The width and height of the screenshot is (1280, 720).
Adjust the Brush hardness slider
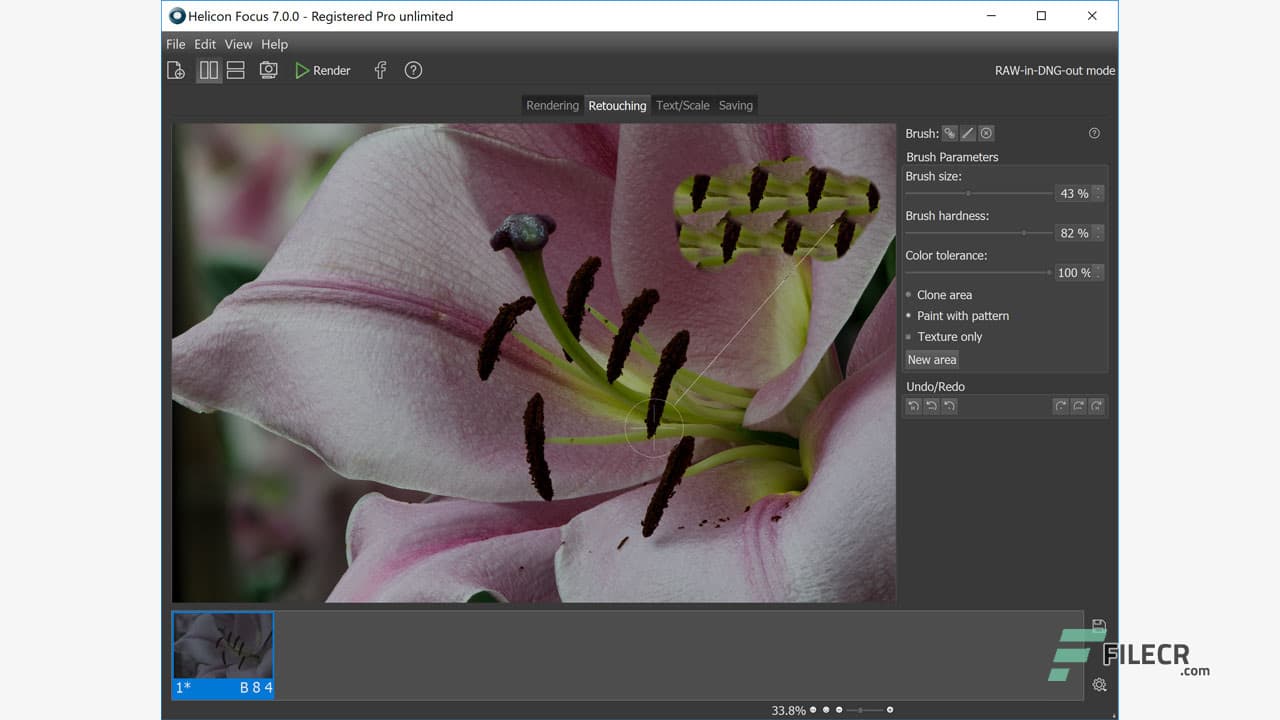(1023, 233)
